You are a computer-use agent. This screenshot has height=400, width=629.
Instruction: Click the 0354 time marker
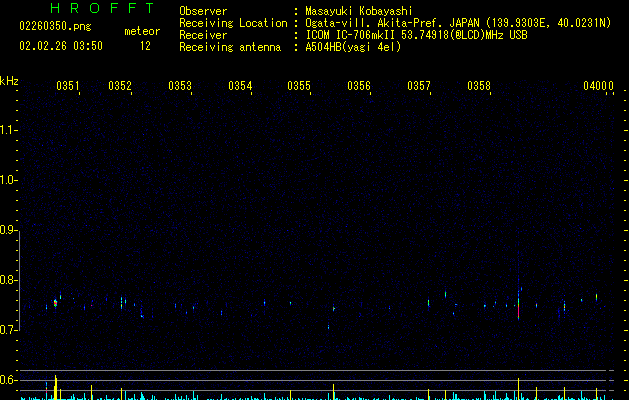[x=240, y=86]
